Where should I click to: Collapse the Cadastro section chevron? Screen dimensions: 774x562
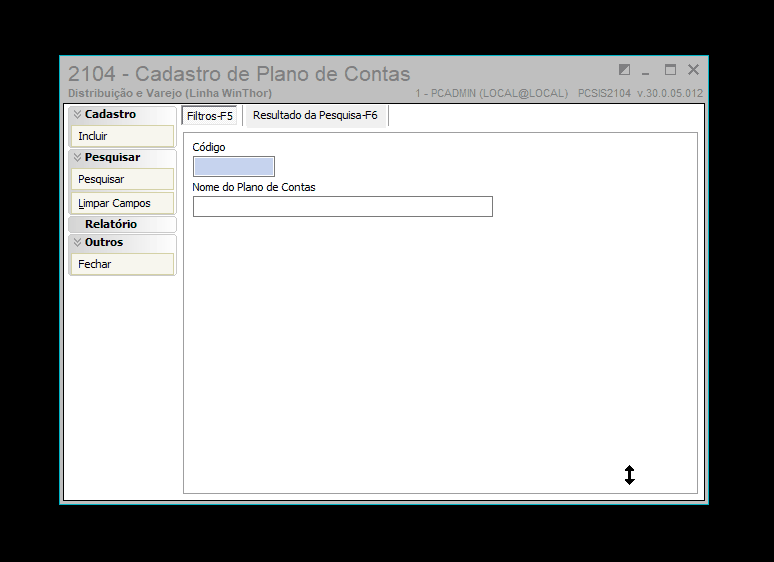pyautogui.click(x=77, y=114)
